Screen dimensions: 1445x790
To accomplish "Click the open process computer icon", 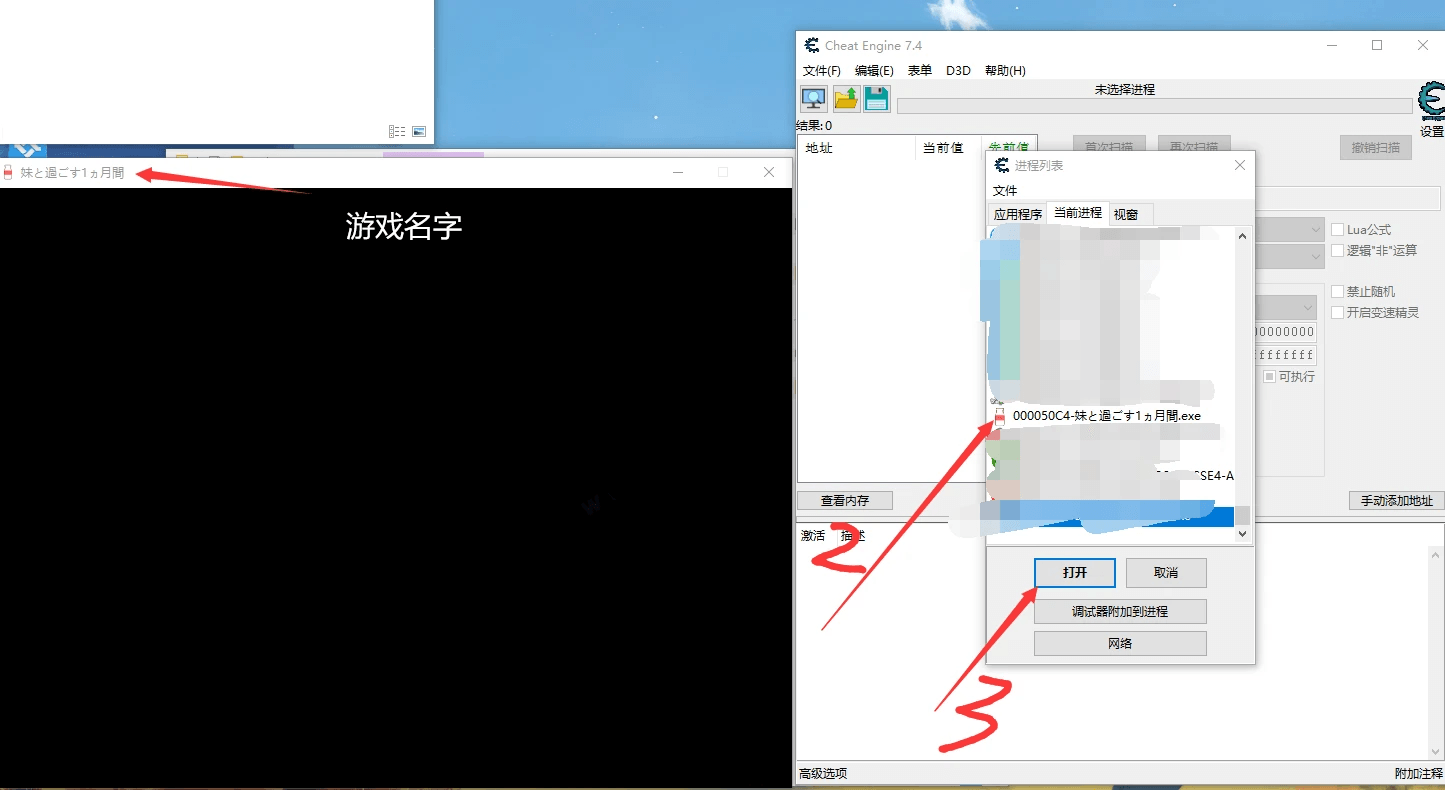I will pos(814,98).
